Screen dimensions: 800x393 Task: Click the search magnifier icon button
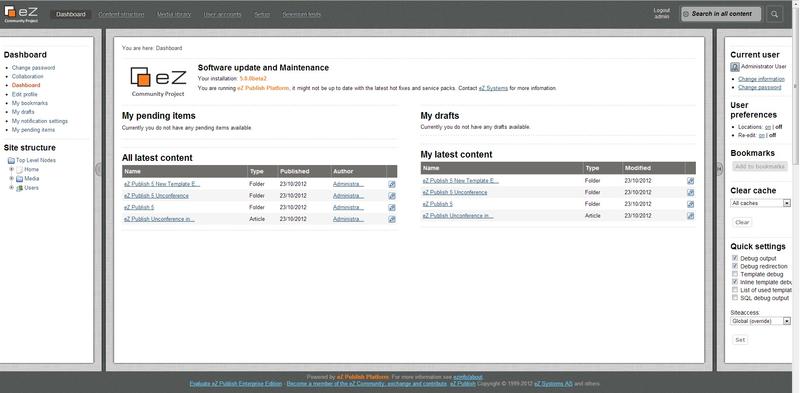click(x=774, y=14)
